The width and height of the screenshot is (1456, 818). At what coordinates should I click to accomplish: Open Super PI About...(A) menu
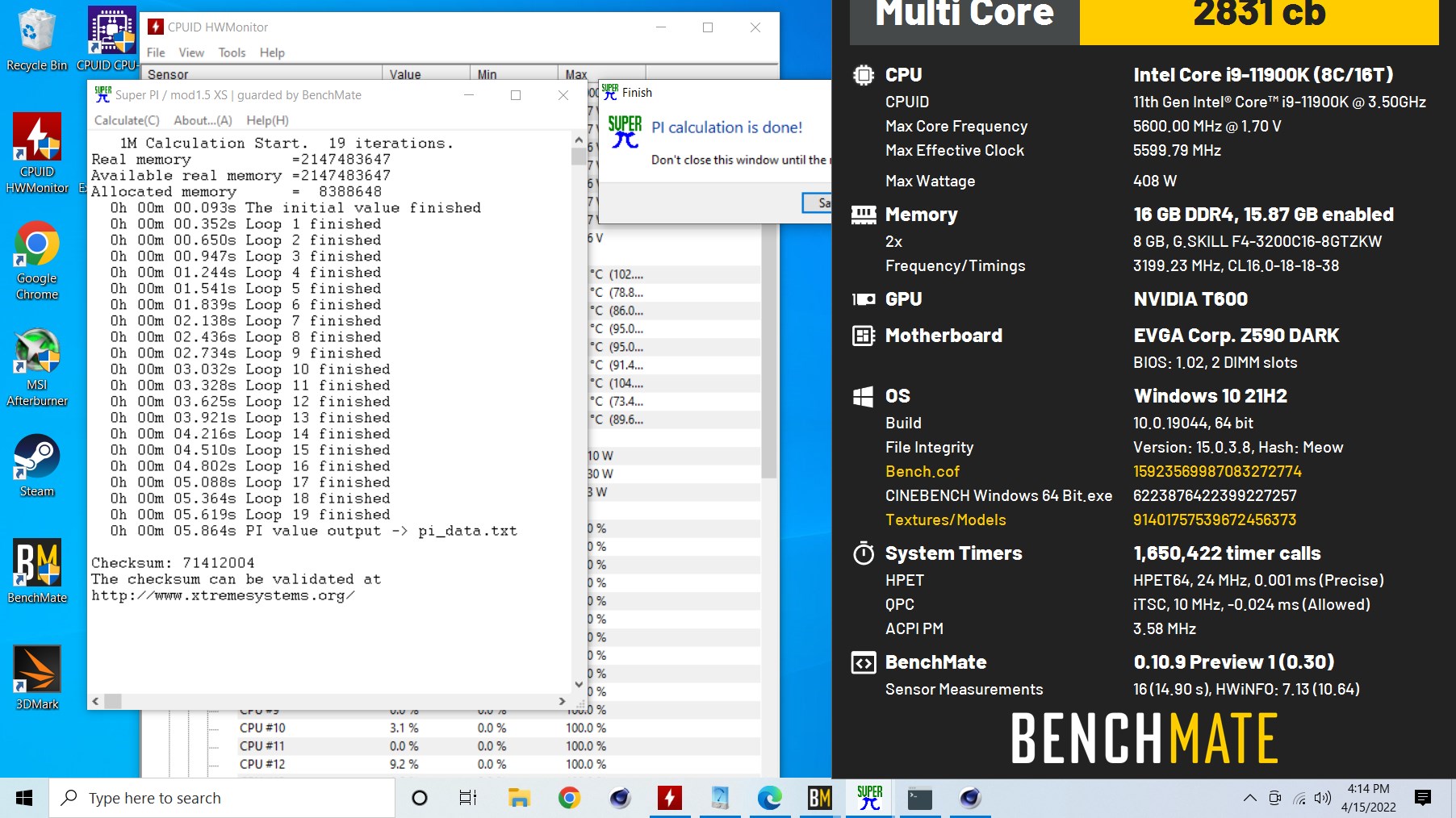203,120
